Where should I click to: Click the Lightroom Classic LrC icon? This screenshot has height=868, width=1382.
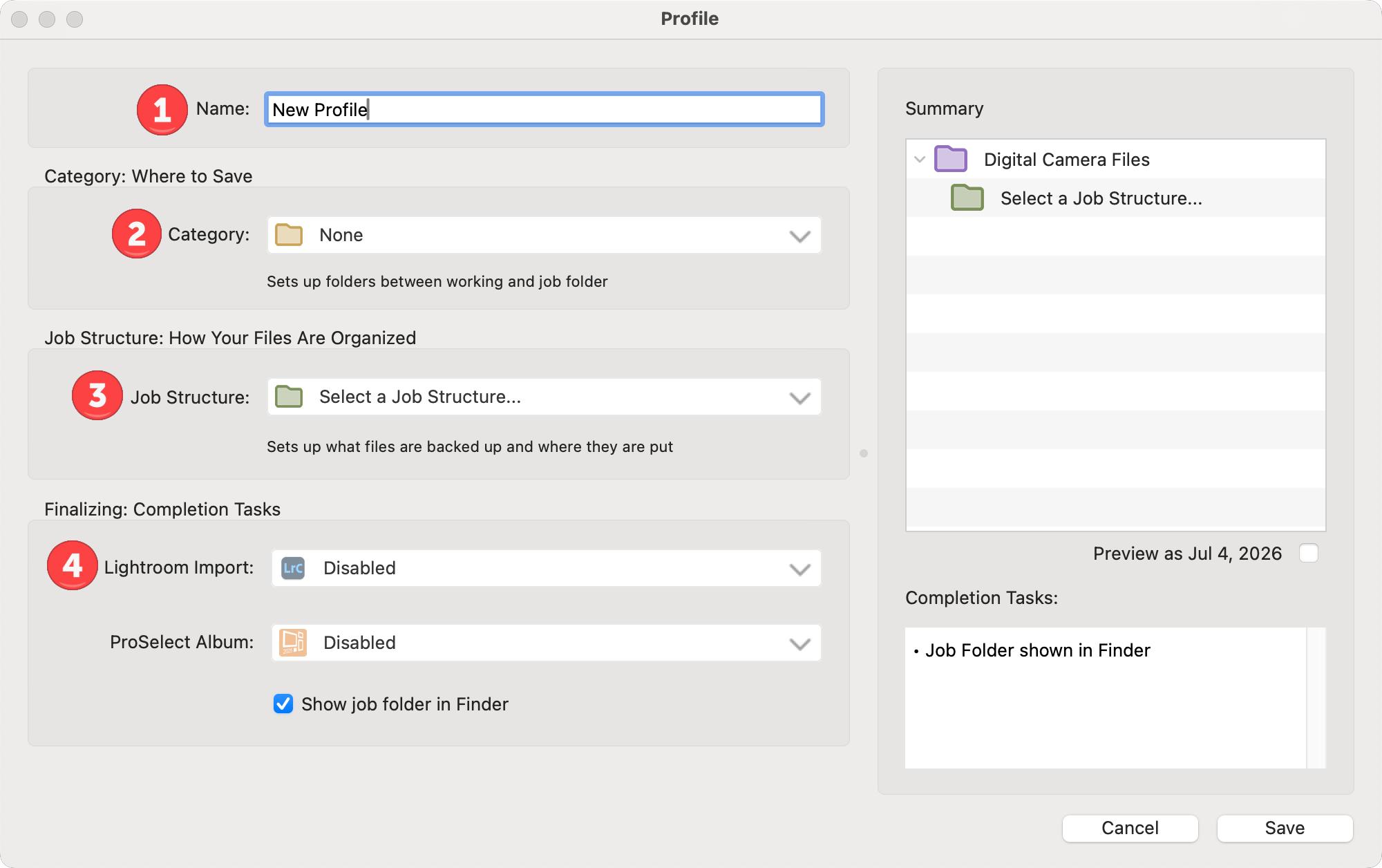click(x=293, y=568)
